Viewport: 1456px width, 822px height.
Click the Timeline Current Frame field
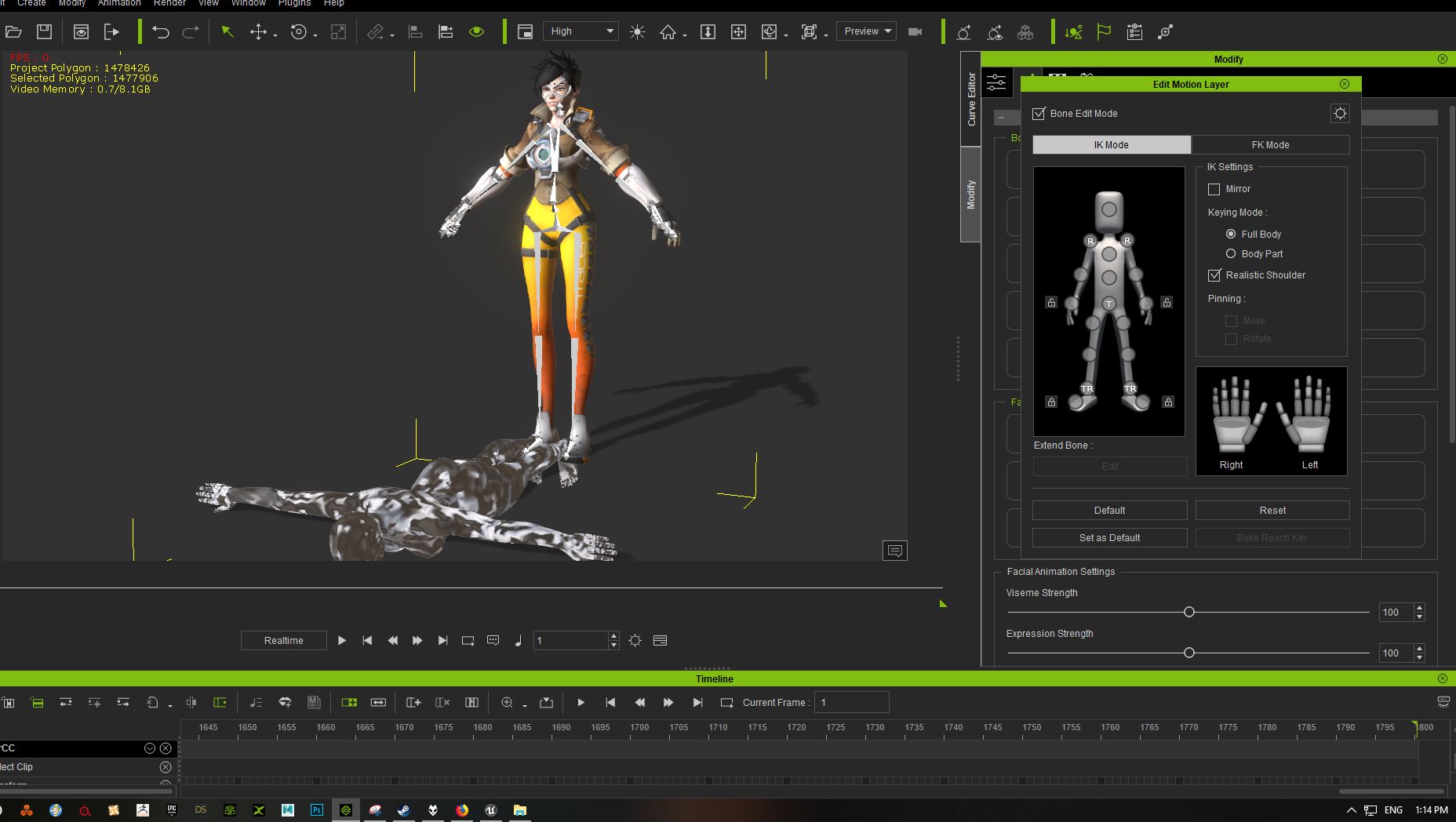[x=851, y=703]
